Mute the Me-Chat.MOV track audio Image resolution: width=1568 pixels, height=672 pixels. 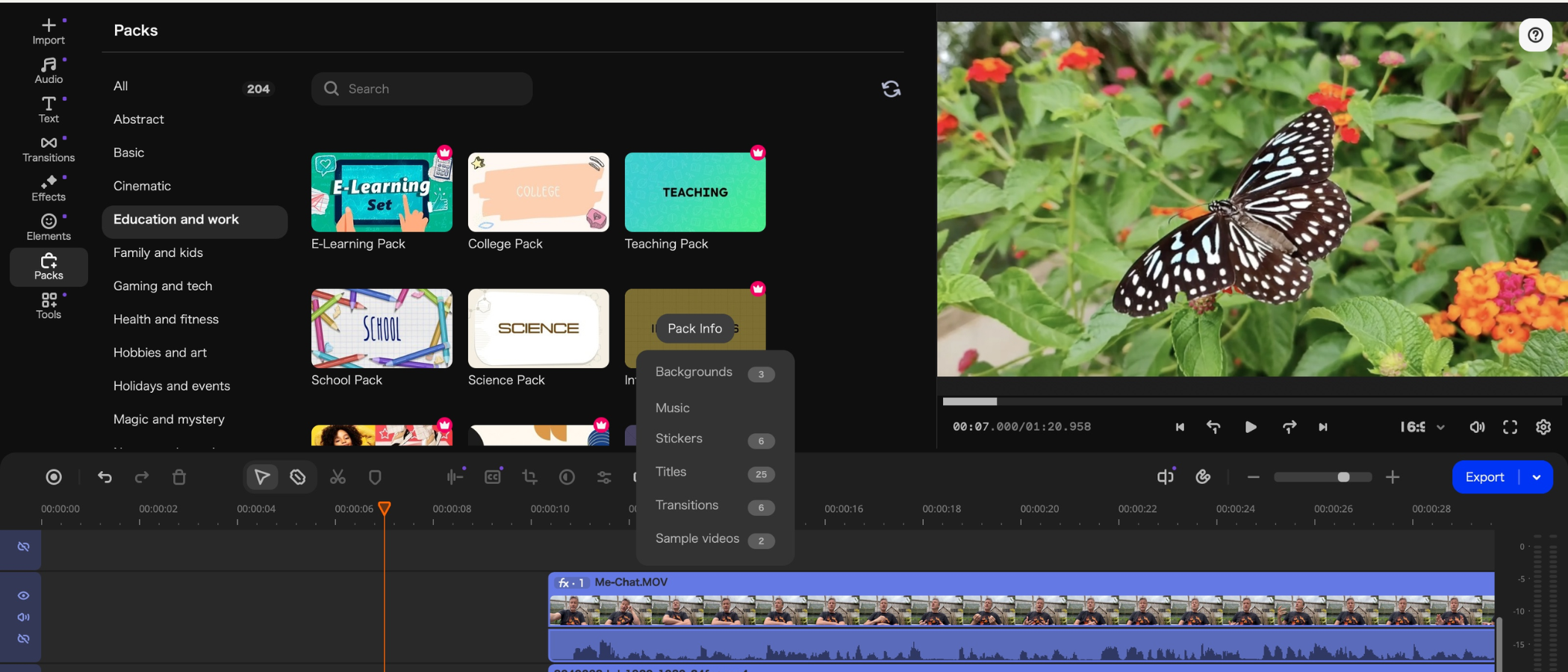(x=24, y=617)
